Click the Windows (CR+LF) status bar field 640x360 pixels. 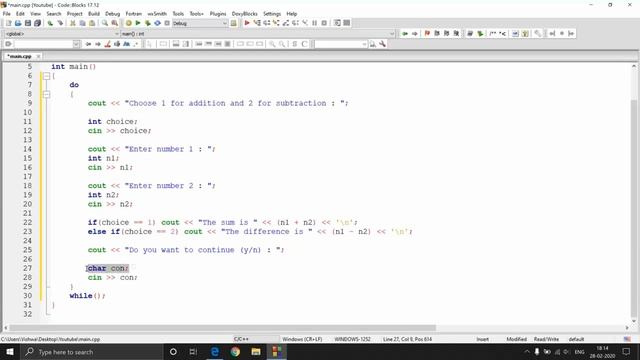302,339
